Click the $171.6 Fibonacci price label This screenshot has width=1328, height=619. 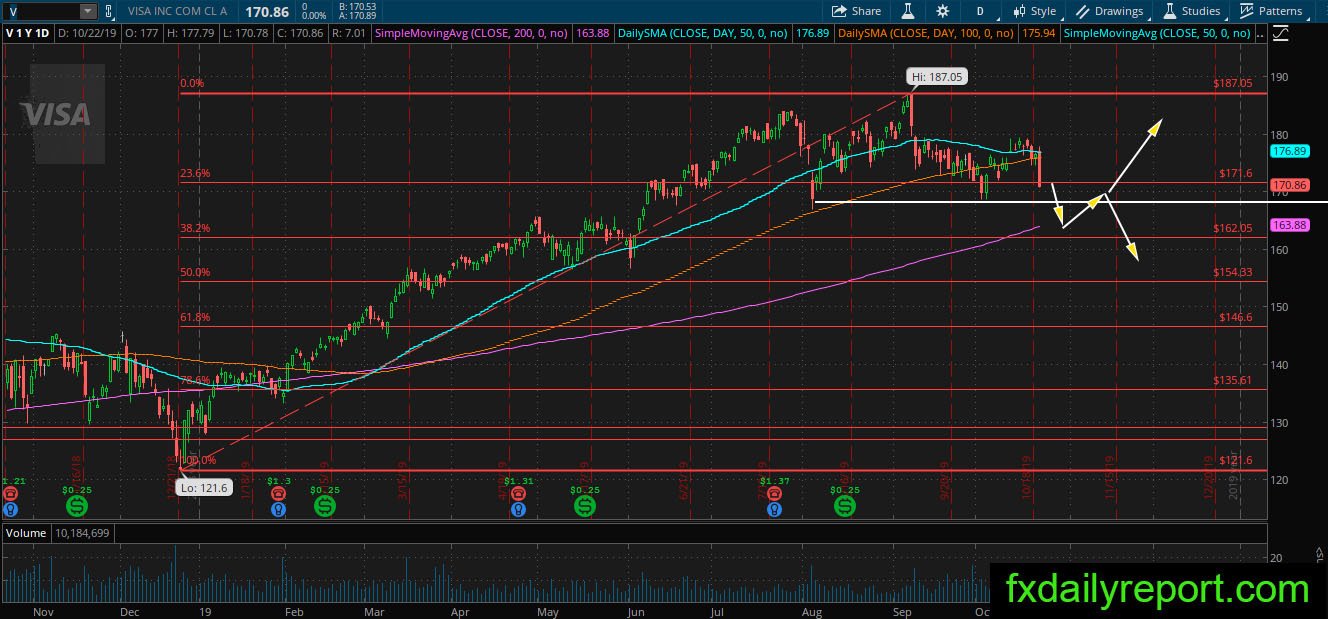pyautogui.click(x=1234, y=173)
